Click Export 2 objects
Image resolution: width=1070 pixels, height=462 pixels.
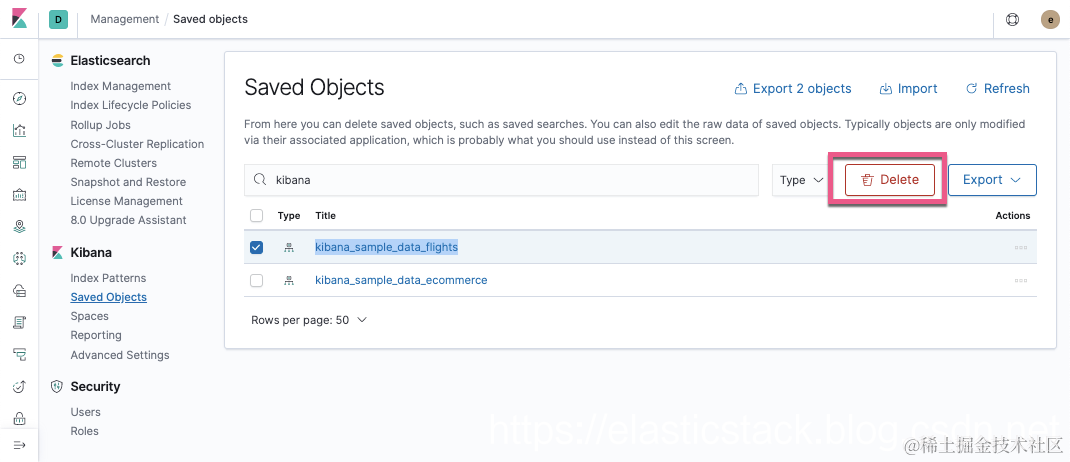[793, 89]
